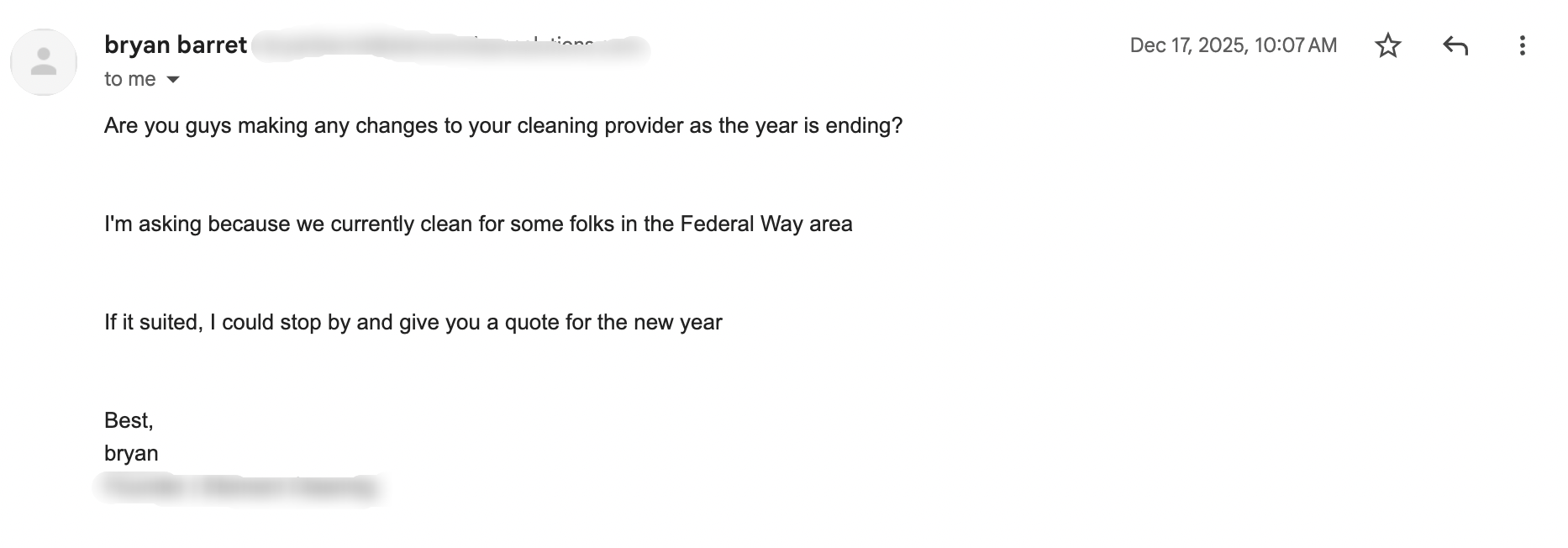Screen dimensions: 1568x548
Task: Click the sender name "bryan barret"
Action: pyautogui.click(x=174, y=44)
